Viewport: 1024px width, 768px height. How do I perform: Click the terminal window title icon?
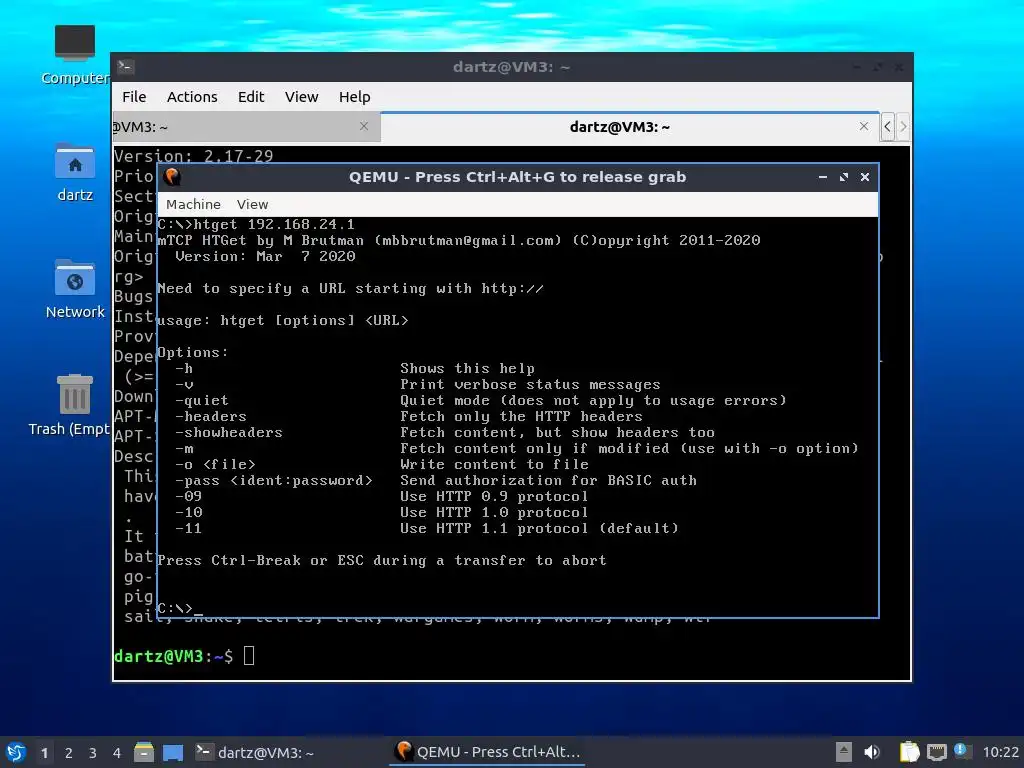click(x=126, y=67)
